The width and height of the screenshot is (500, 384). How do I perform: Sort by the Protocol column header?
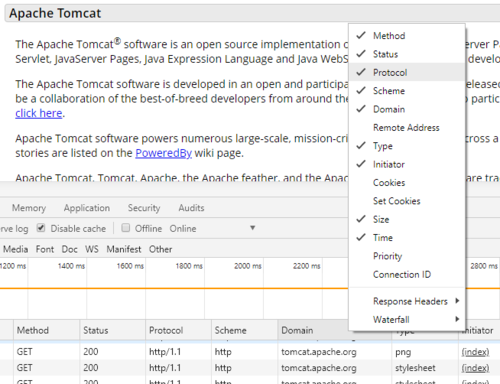click(179, 330)
